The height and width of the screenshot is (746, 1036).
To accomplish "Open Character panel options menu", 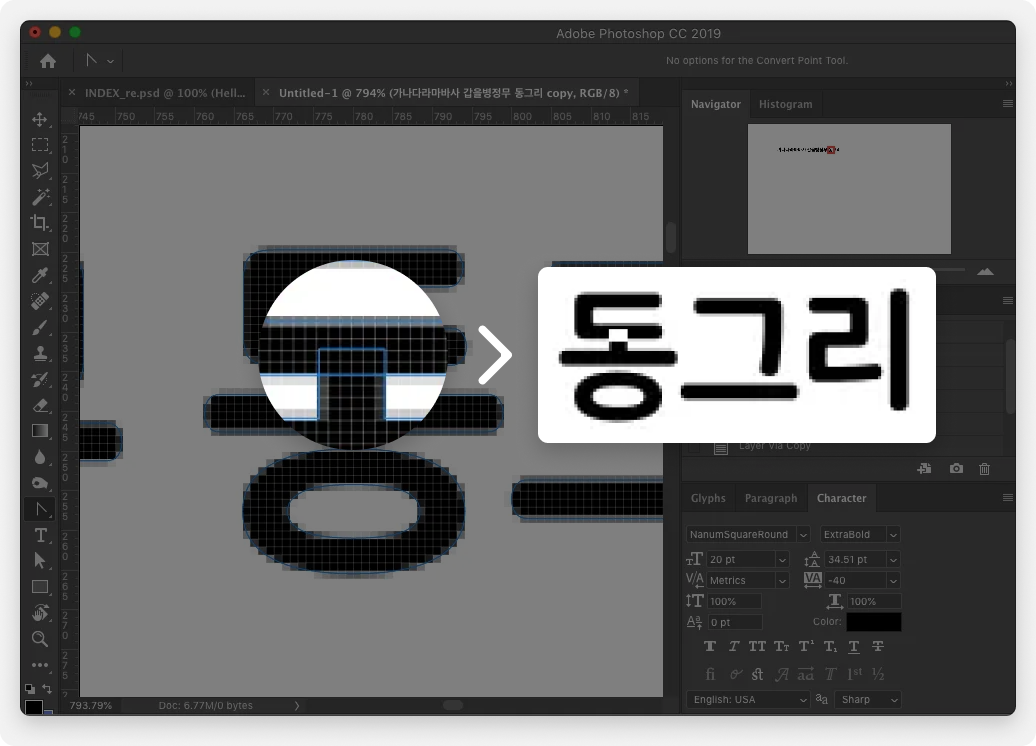I will click(1008, 498).
